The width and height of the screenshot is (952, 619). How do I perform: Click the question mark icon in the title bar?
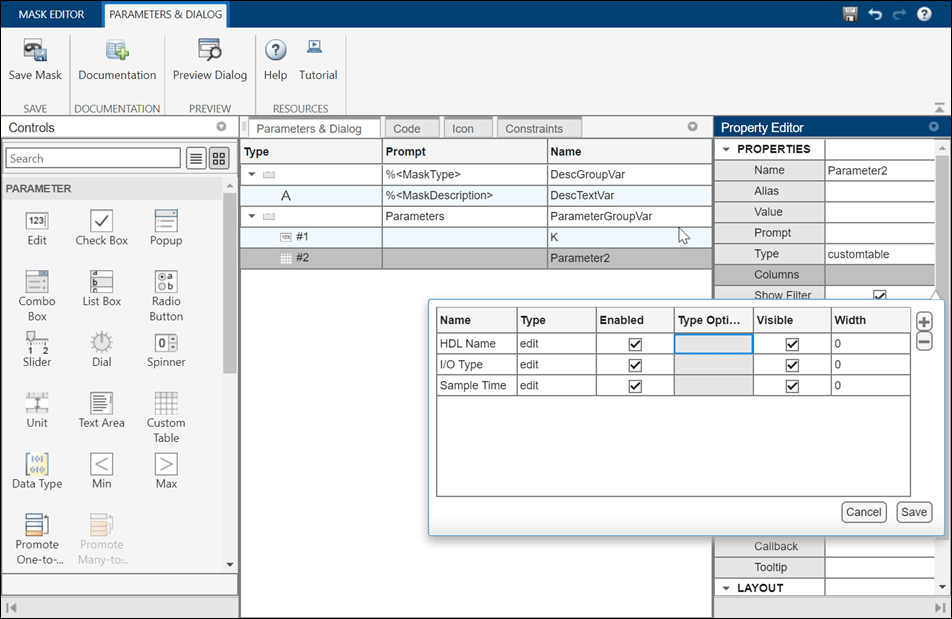pyautogui.click(x=924, y=14)
